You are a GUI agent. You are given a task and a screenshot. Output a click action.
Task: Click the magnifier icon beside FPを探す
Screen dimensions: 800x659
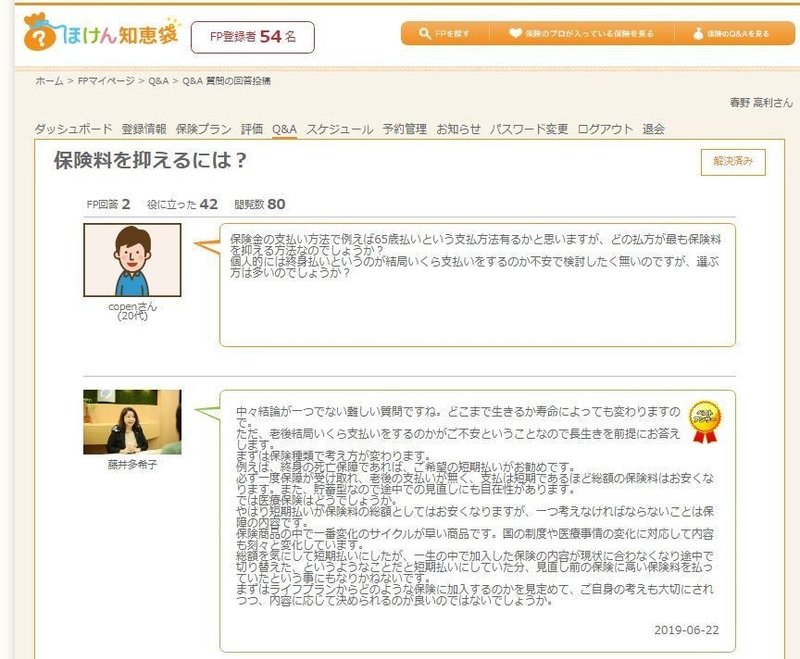[x=424, y=34]
